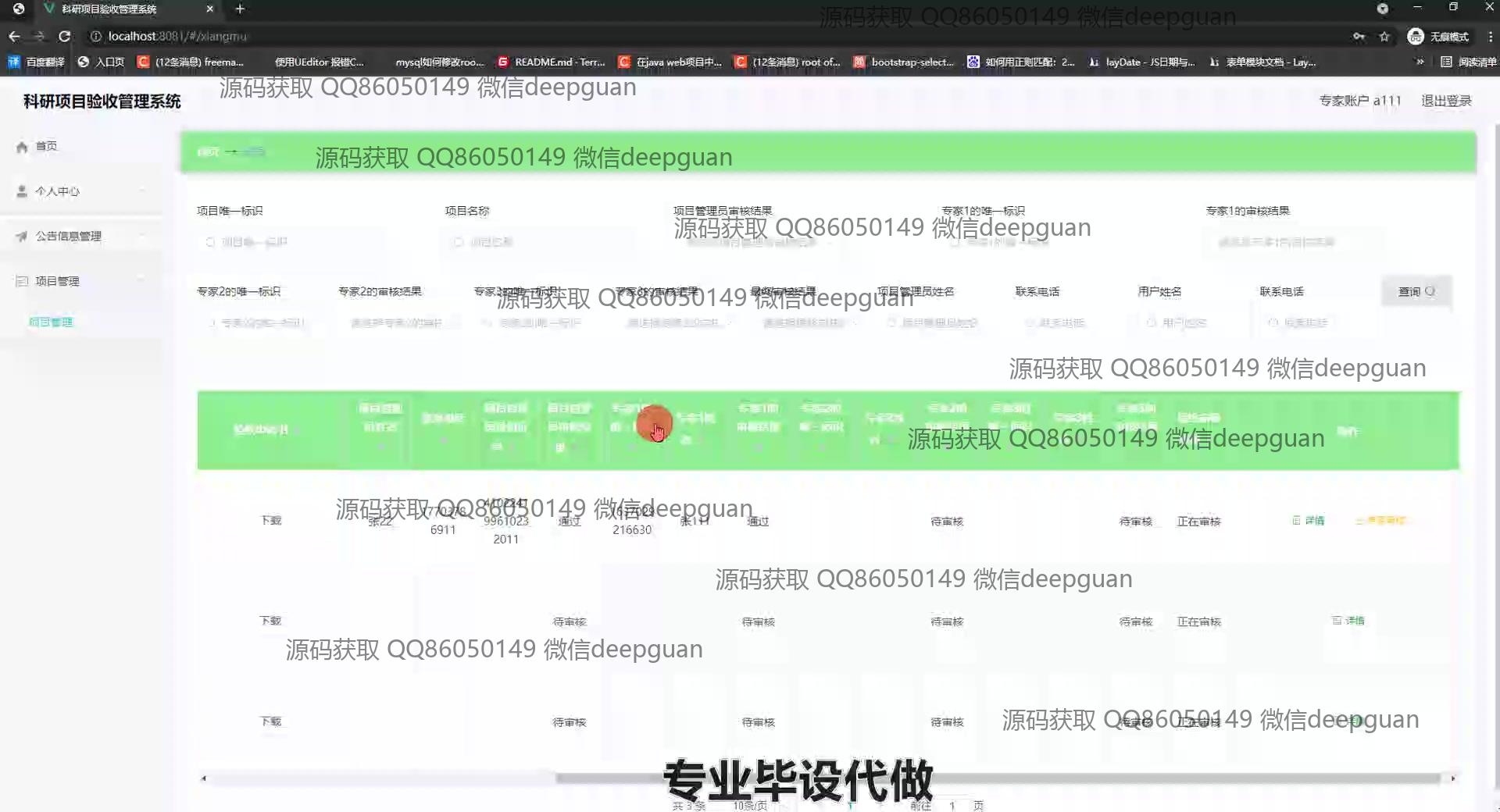The width and height of the screenshot is (1500, 812).
Task: Click the 查询 search button
Action: 1416,291
